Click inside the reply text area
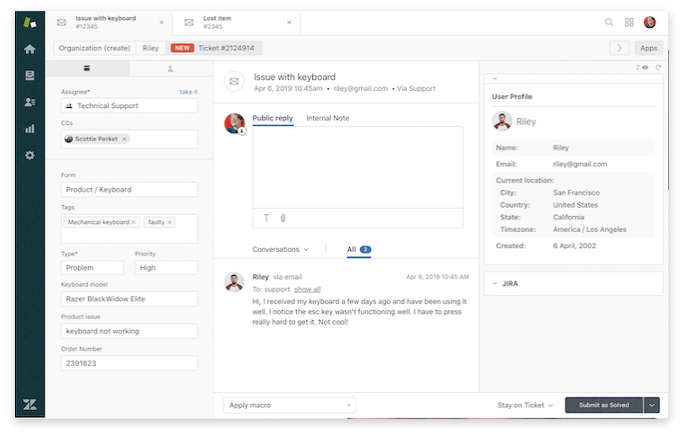 pos(358,167)
